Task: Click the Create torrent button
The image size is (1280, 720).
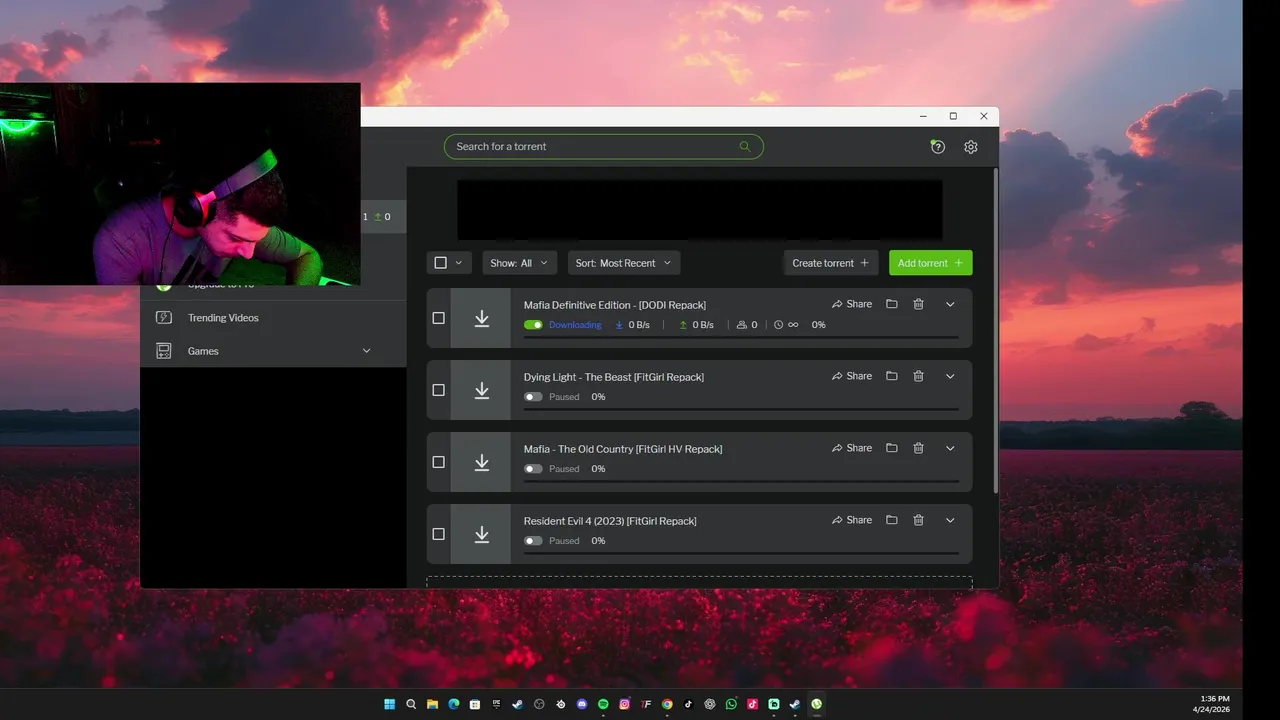Action: point(831,263)
